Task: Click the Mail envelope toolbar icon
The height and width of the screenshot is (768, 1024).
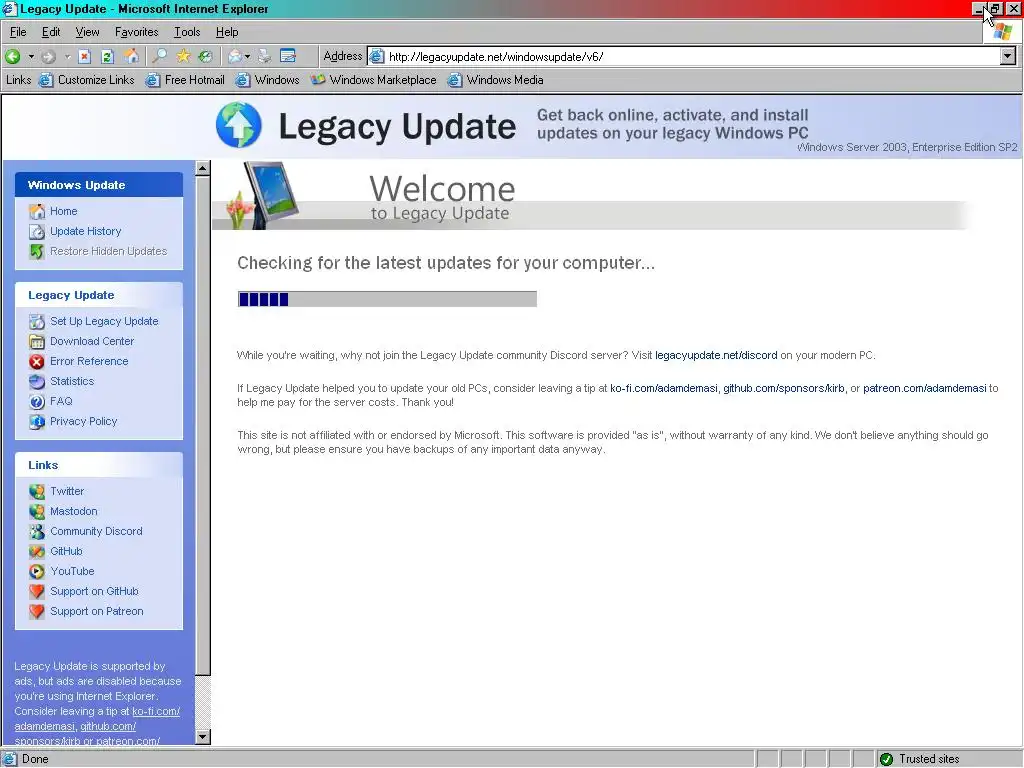Action: click(235, 57)
